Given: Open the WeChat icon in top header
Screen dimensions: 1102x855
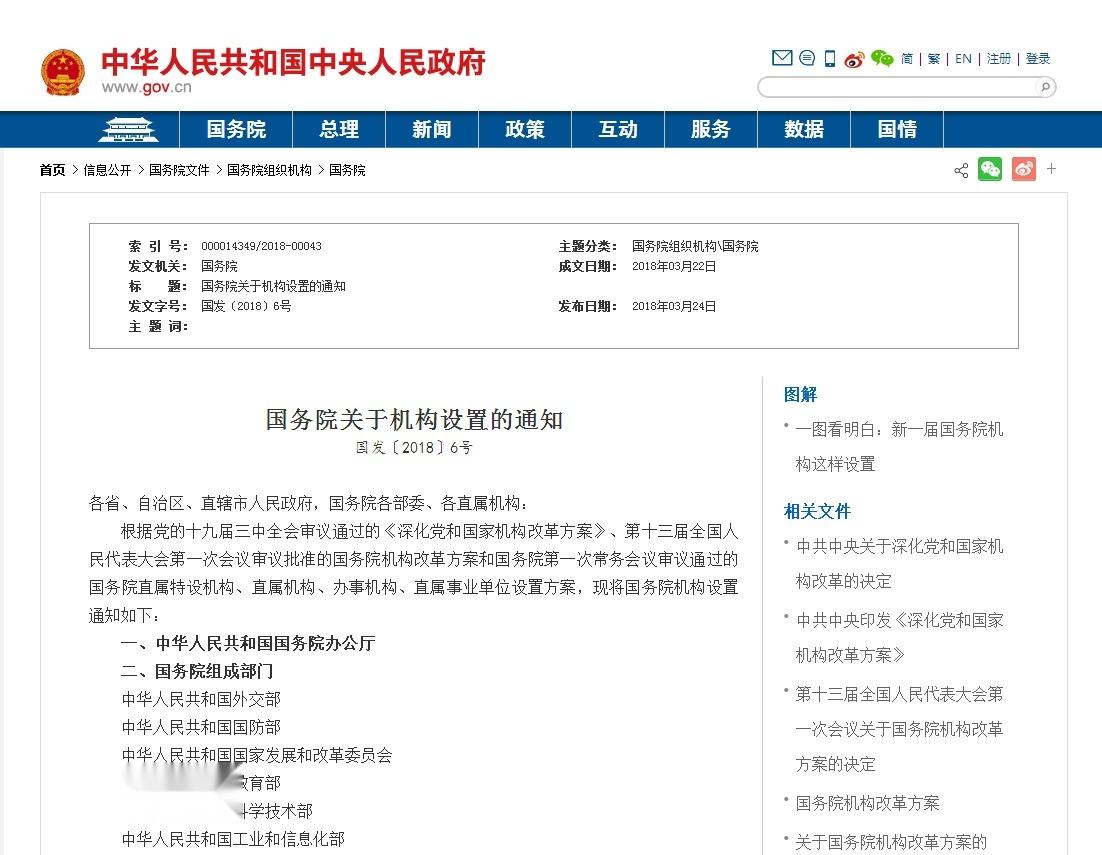Looking at the screenshot, I should pyautogui.click(x=881, y=58).
